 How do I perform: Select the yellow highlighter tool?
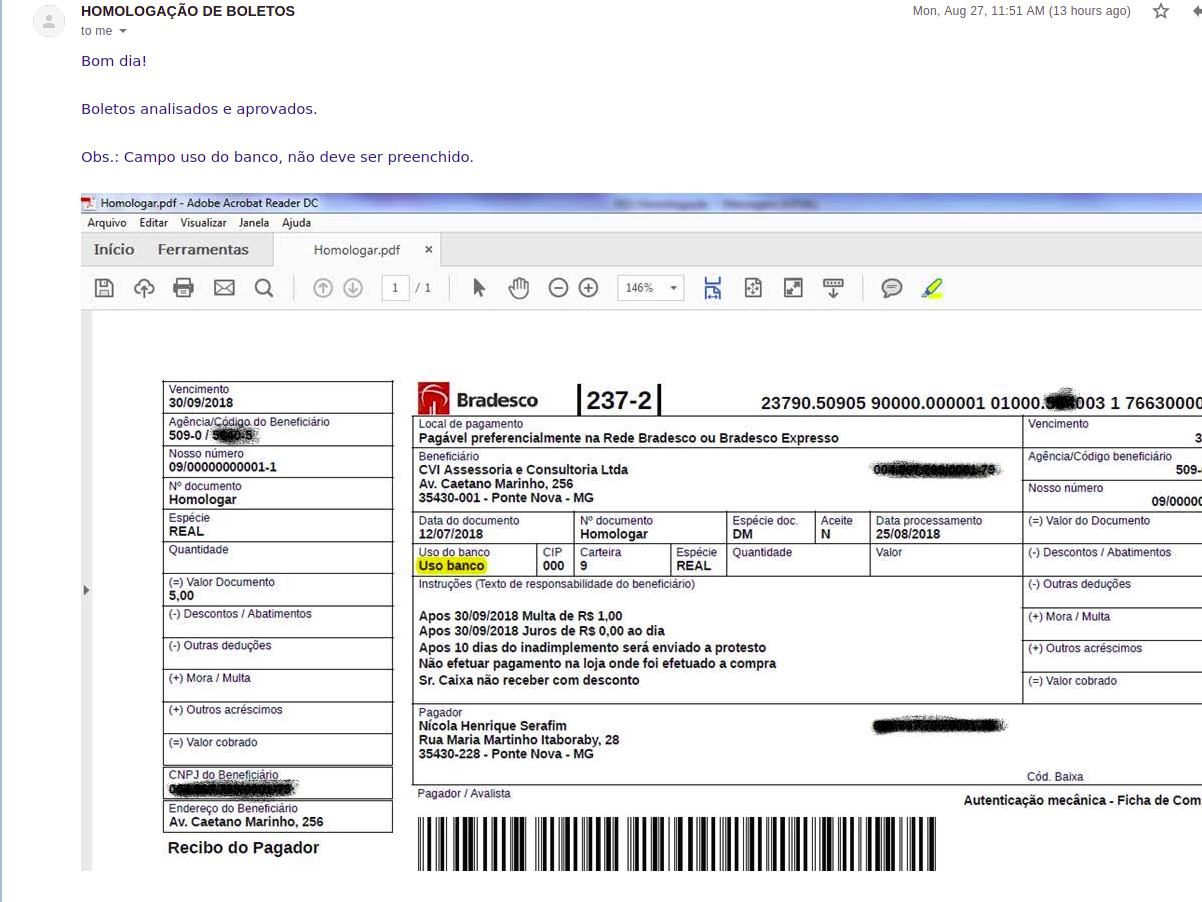point(932,288)
